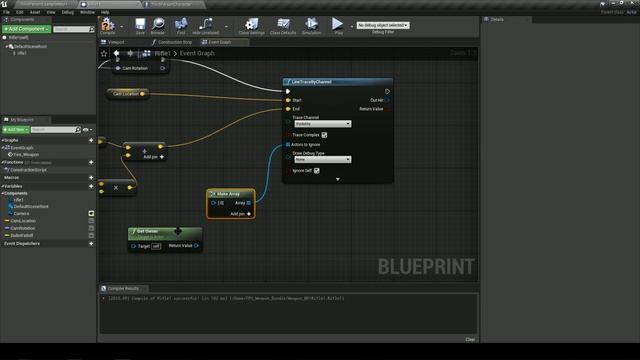Viewport: 640px width, 360px height.
Task: Open the Draw Debug Type dropdown
Action: tap(322, 160)
